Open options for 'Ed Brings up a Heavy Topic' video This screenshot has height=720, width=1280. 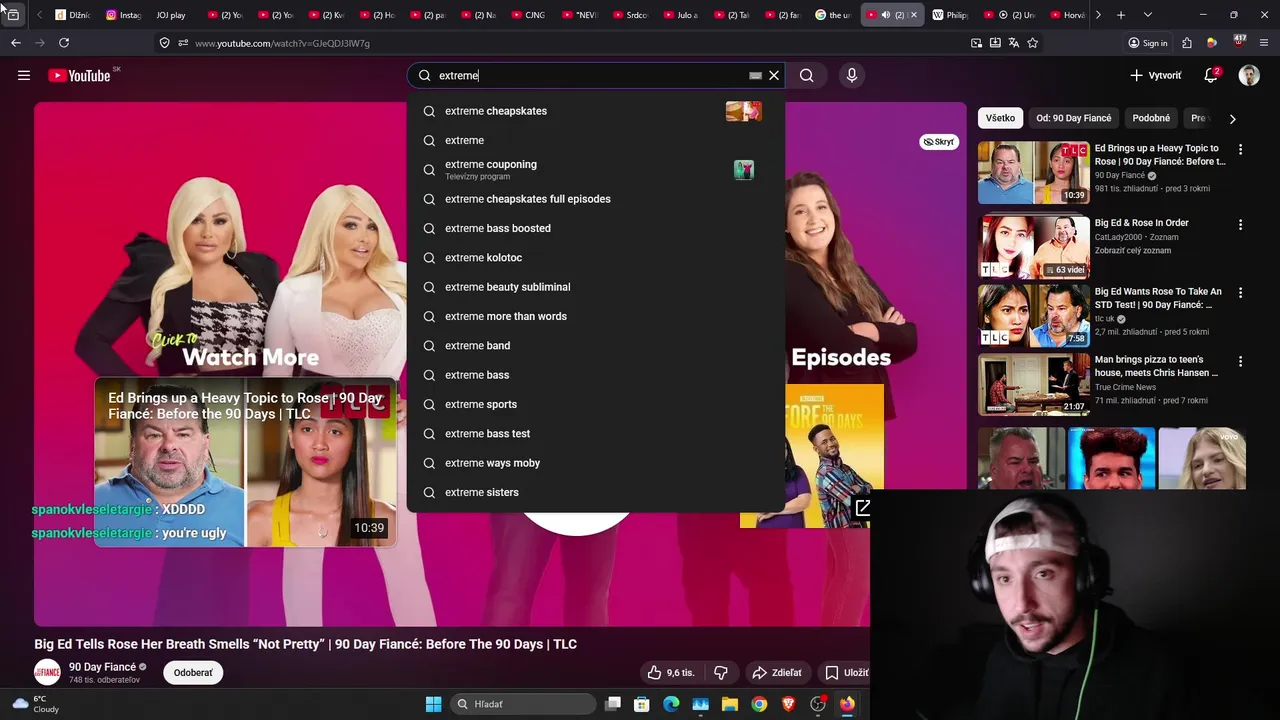point(1240,149)
